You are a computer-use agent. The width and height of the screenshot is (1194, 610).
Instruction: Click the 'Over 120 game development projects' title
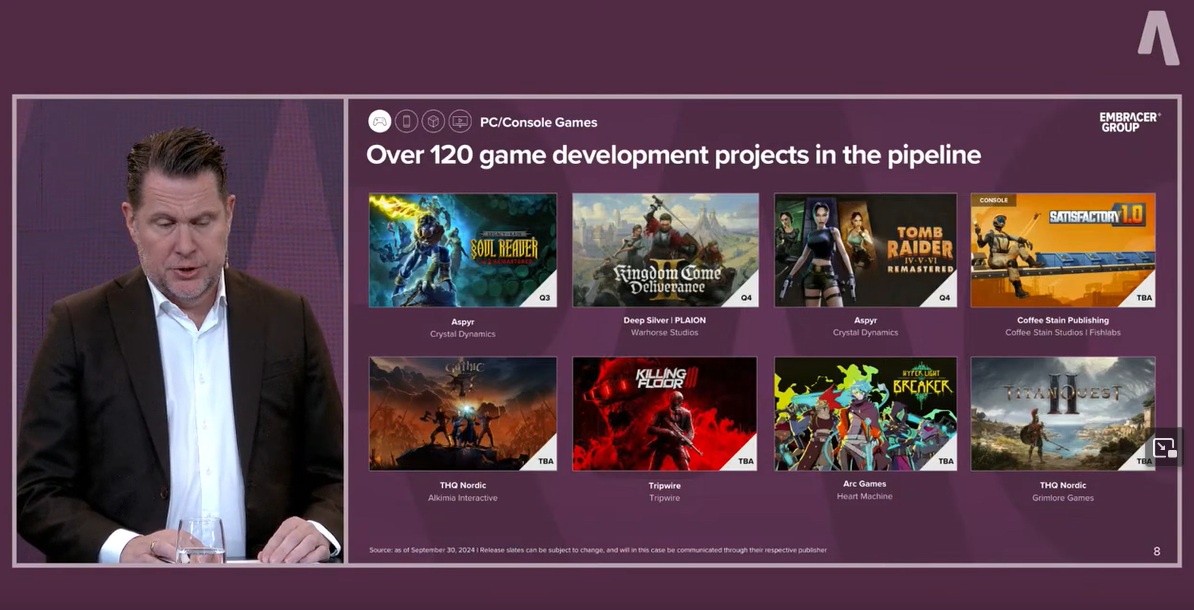(x=673, y=155)
